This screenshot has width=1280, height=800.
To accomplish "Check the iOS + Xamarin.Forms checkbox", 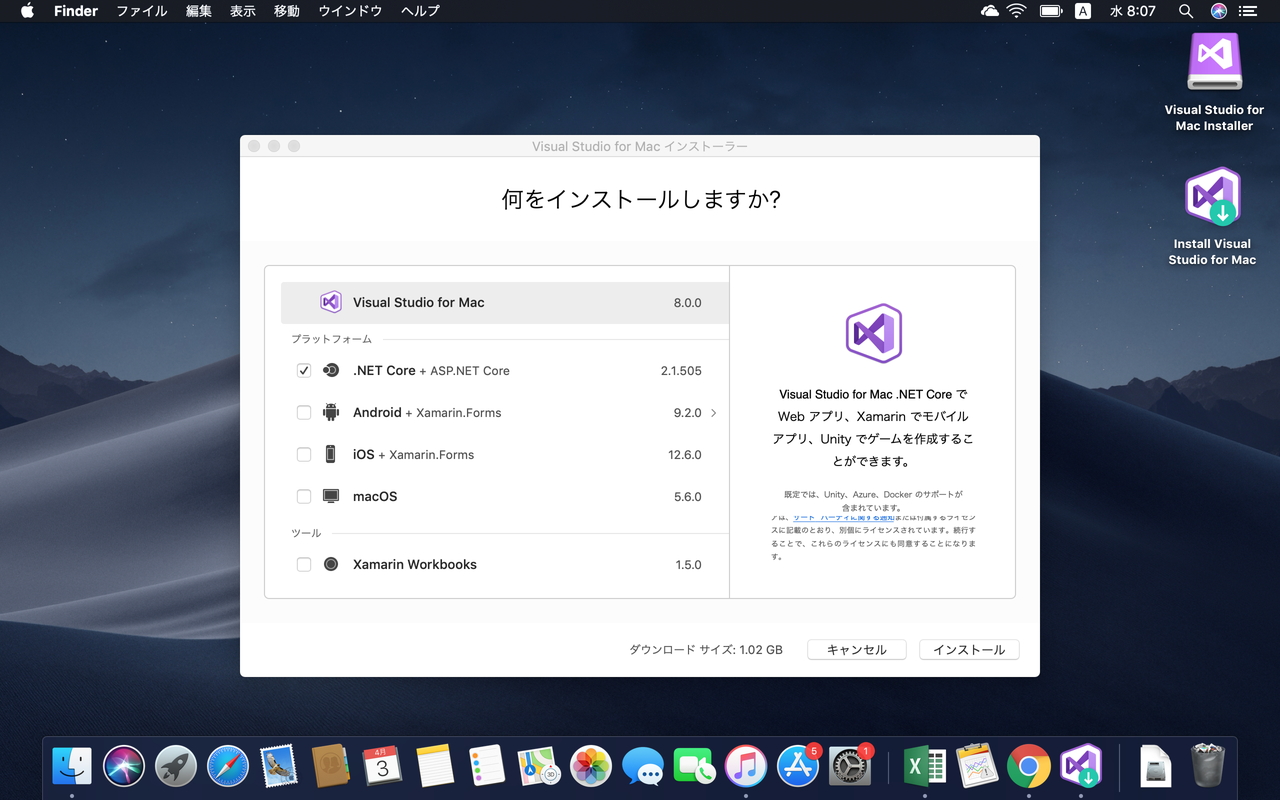I will [303, 454].
